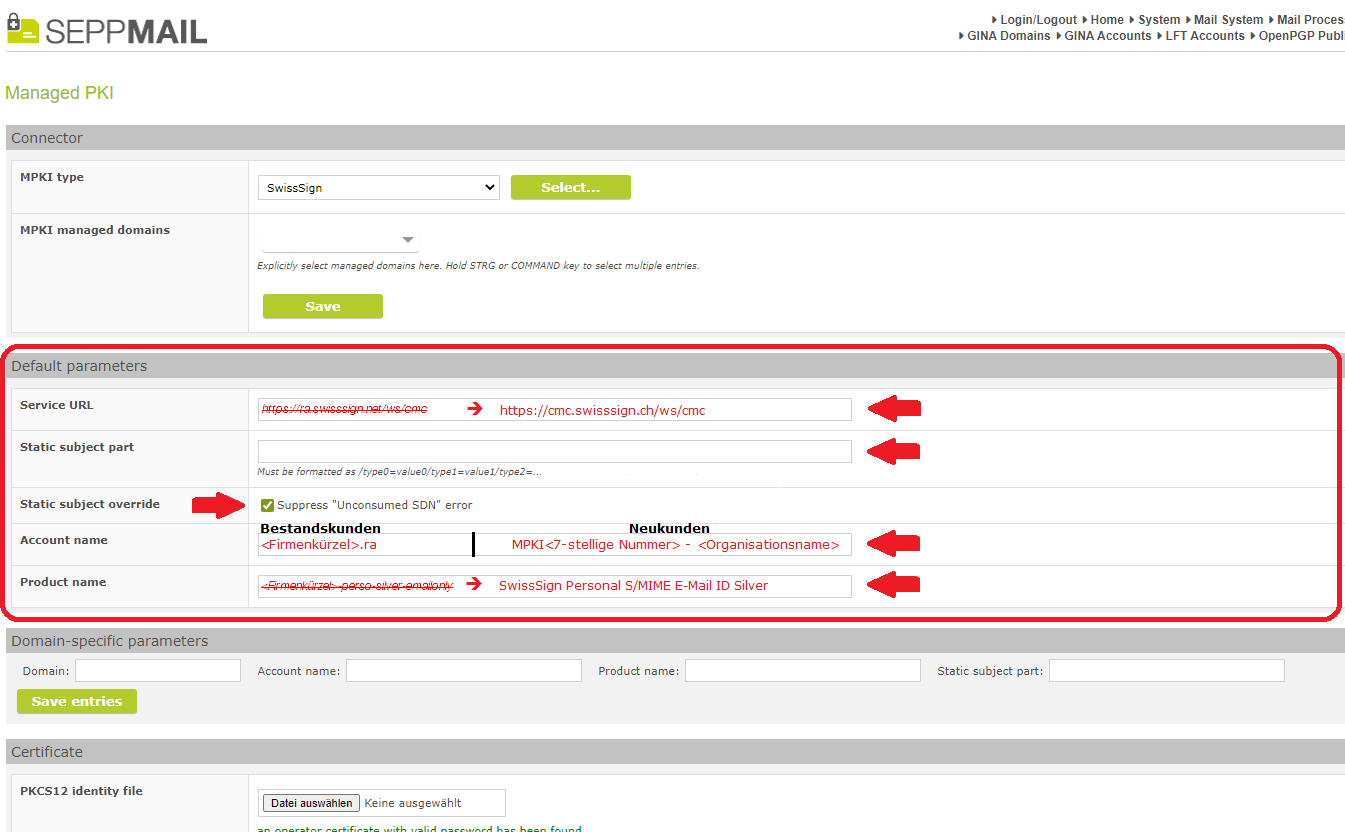
Task: Click the Save entries button
Action: [77, 702]
